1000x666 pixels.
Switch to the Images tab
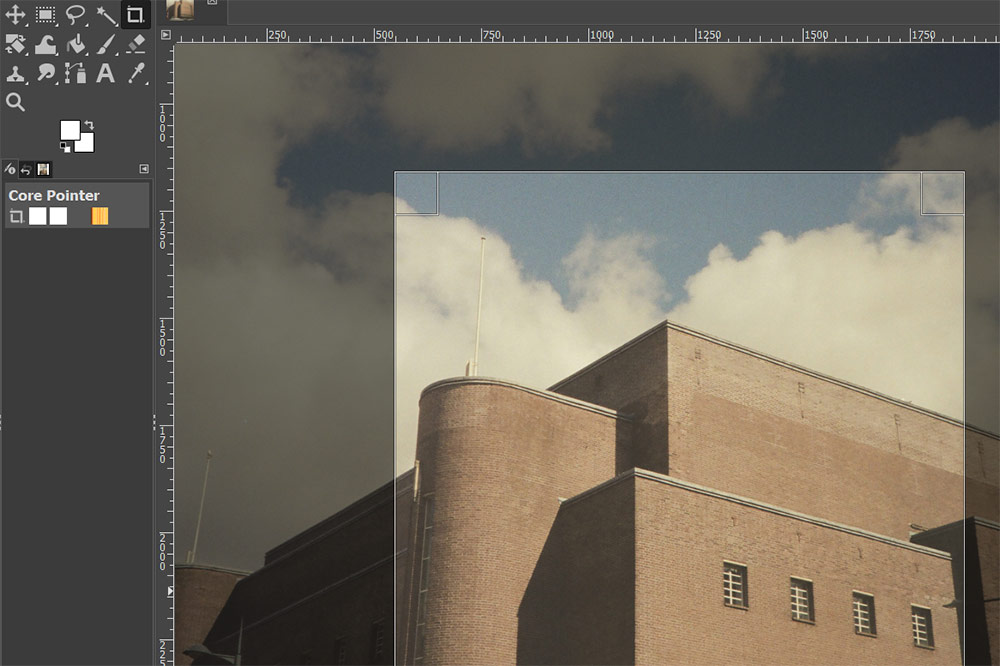pos(43,169)
